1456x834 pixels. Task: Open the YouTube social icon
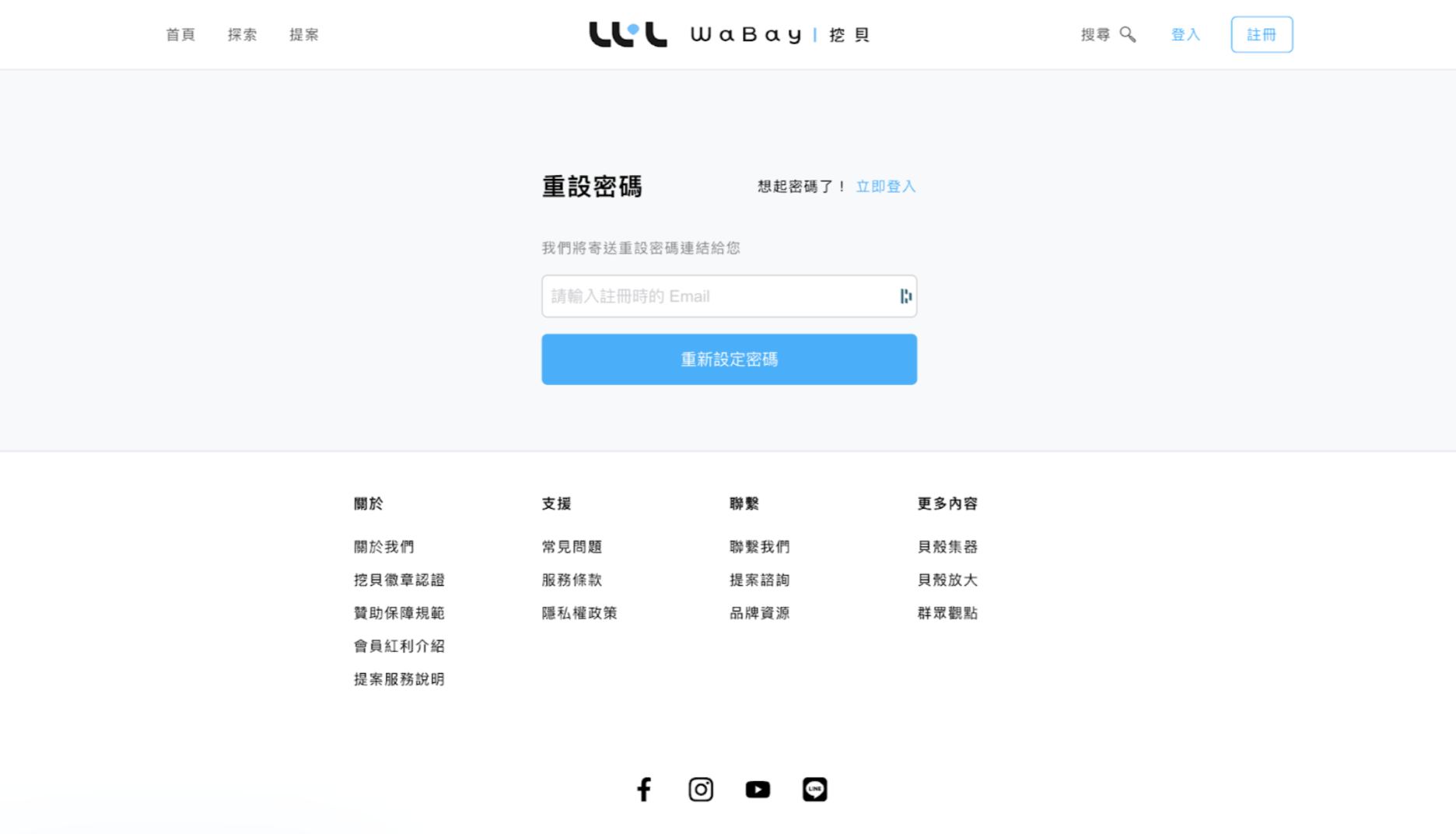[758, 789]
